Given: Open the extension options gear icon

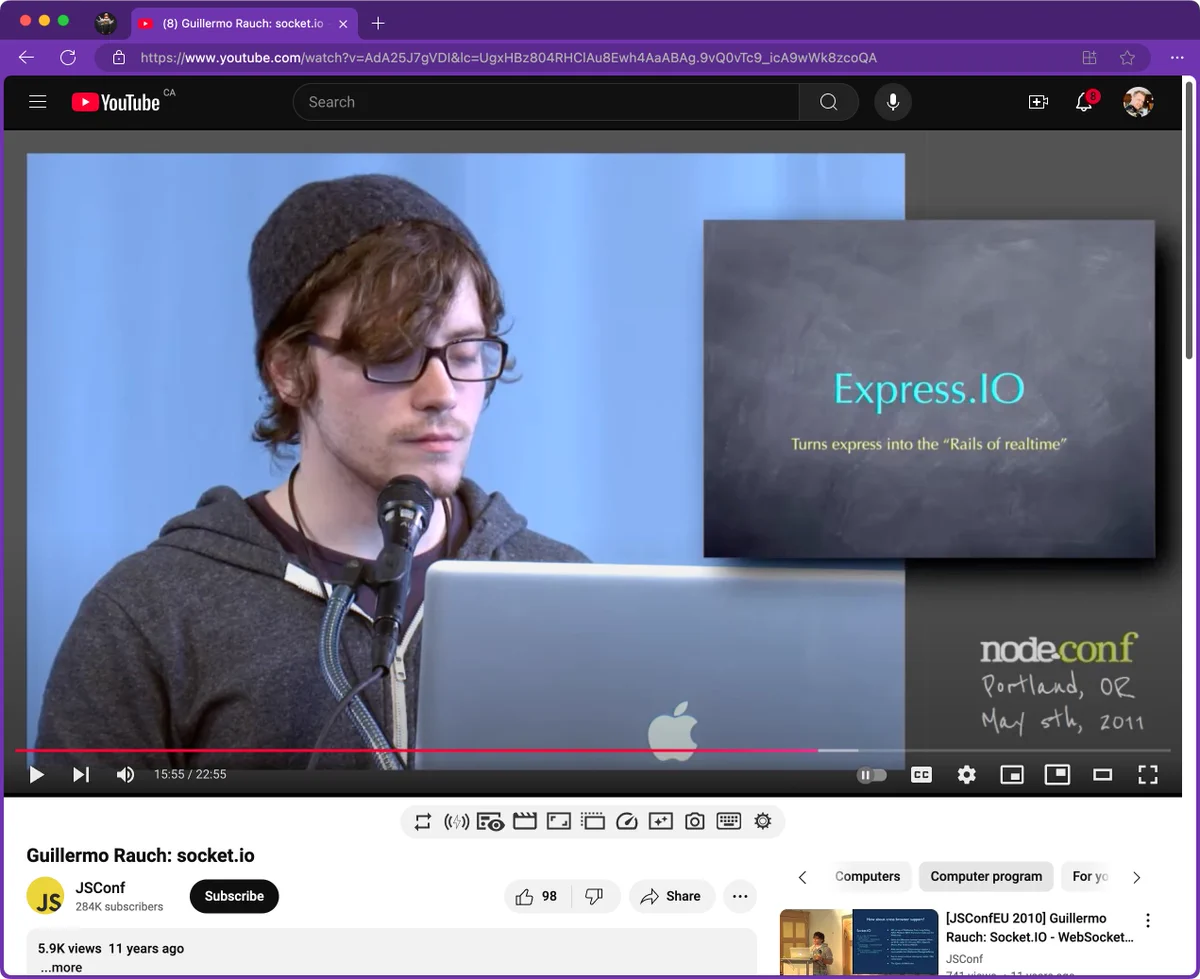Looking at the screenshot, I should tap(763, 822).
